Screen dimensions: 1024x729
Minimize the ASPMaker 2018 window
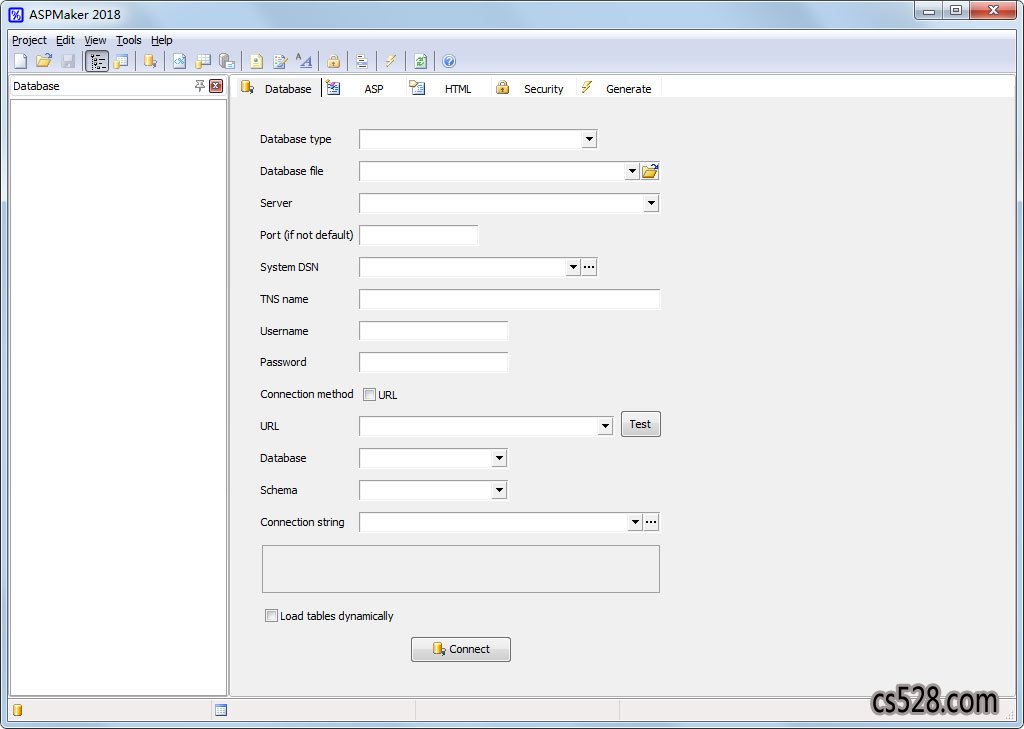tap(929, 11)
